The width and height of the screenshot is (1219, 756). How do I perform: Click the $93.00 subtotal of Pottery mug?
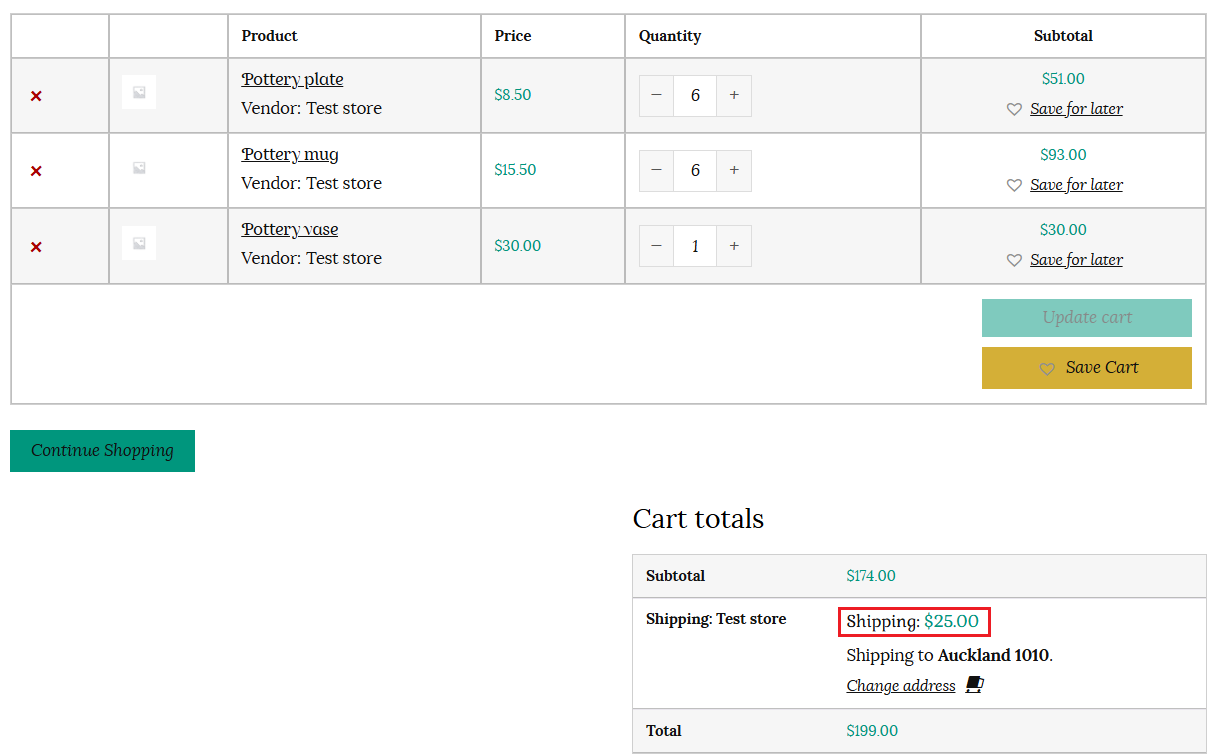(1063, 155)
